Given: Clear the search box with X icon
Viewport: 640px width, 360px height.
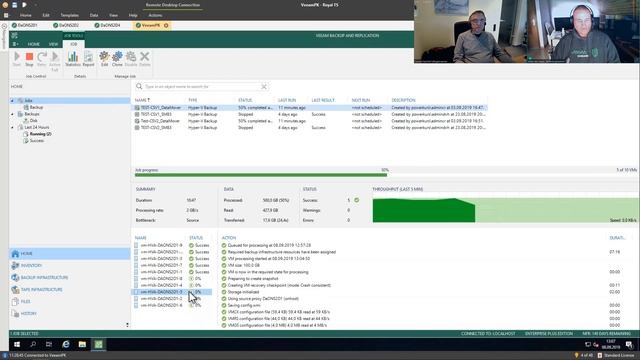Looking at the screenshot, I should [264, 87].
